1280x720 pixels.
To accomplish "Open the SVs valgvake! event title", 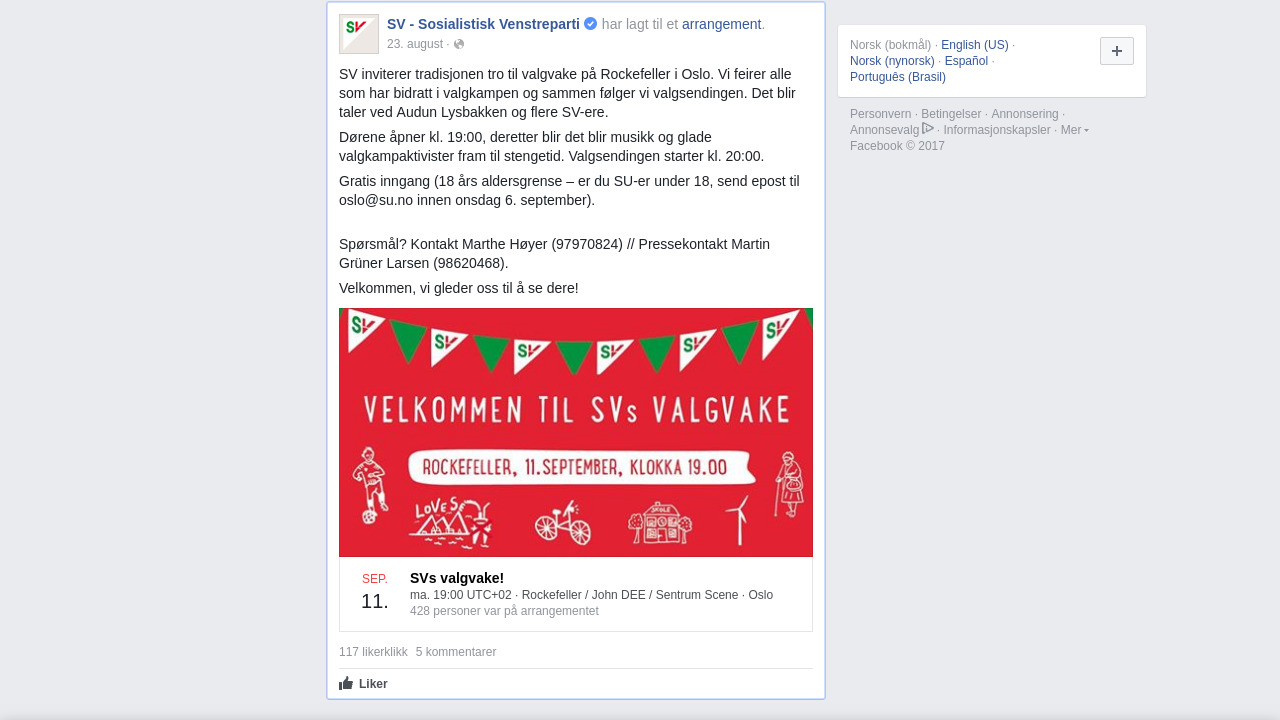I will click(x=457, y=578).
